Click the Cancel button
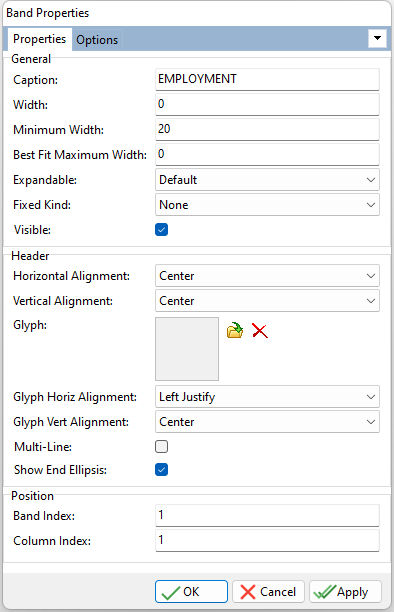The width and height of the screenshot is (394, 612). [x=268, y=592]
